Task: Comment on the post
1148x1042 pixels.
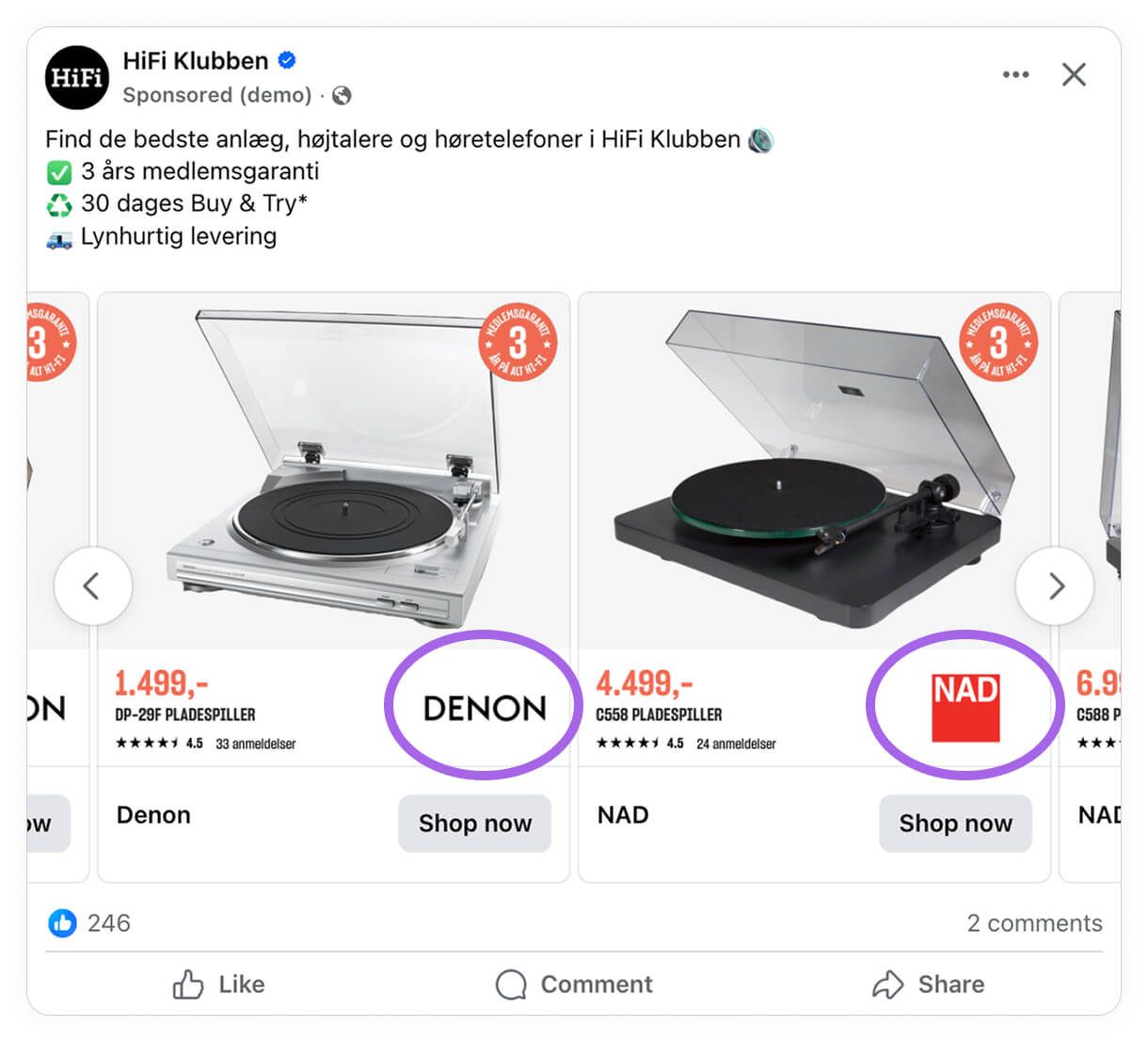Action: click(x=574, y=985)
